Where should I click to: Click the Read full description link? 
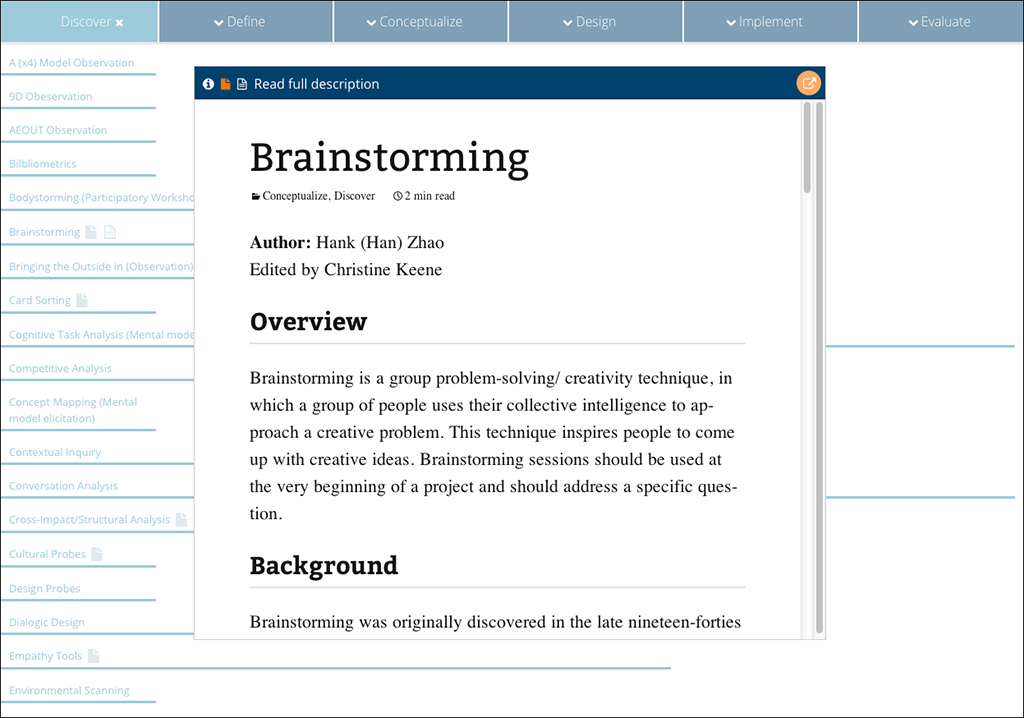coord(316,84)
